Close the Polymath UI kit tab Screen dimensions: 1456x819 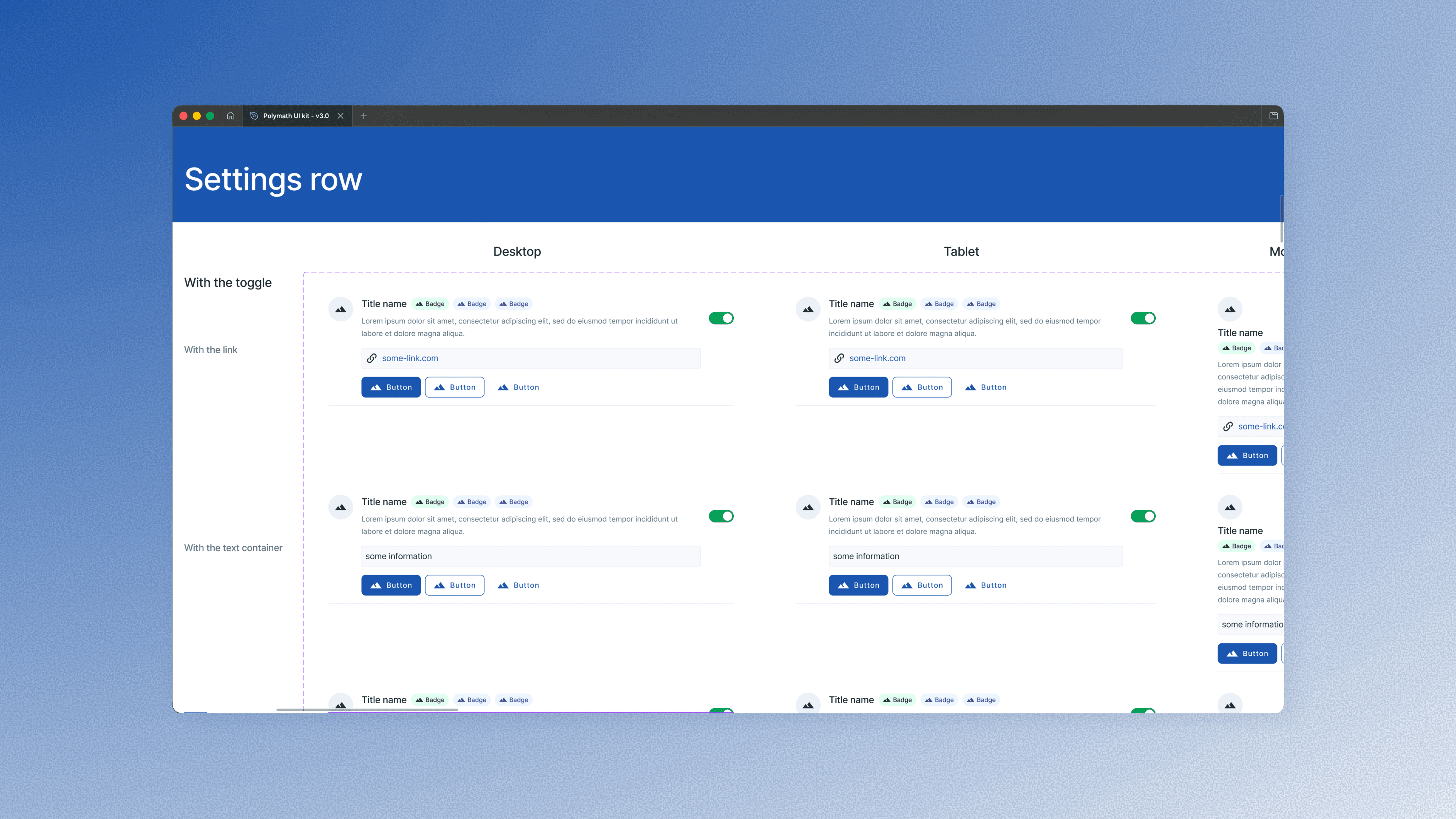pos(340,116)
